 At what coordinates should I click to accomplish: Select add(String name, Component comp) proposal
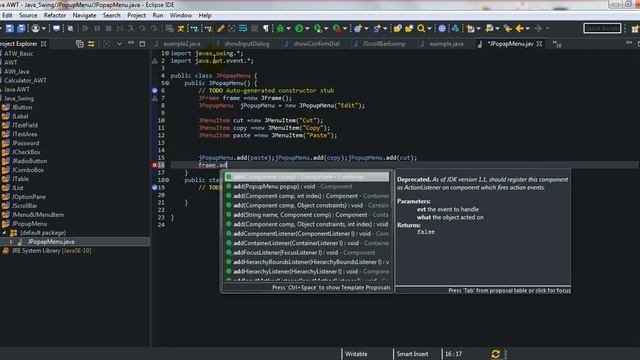pos(307,215)
